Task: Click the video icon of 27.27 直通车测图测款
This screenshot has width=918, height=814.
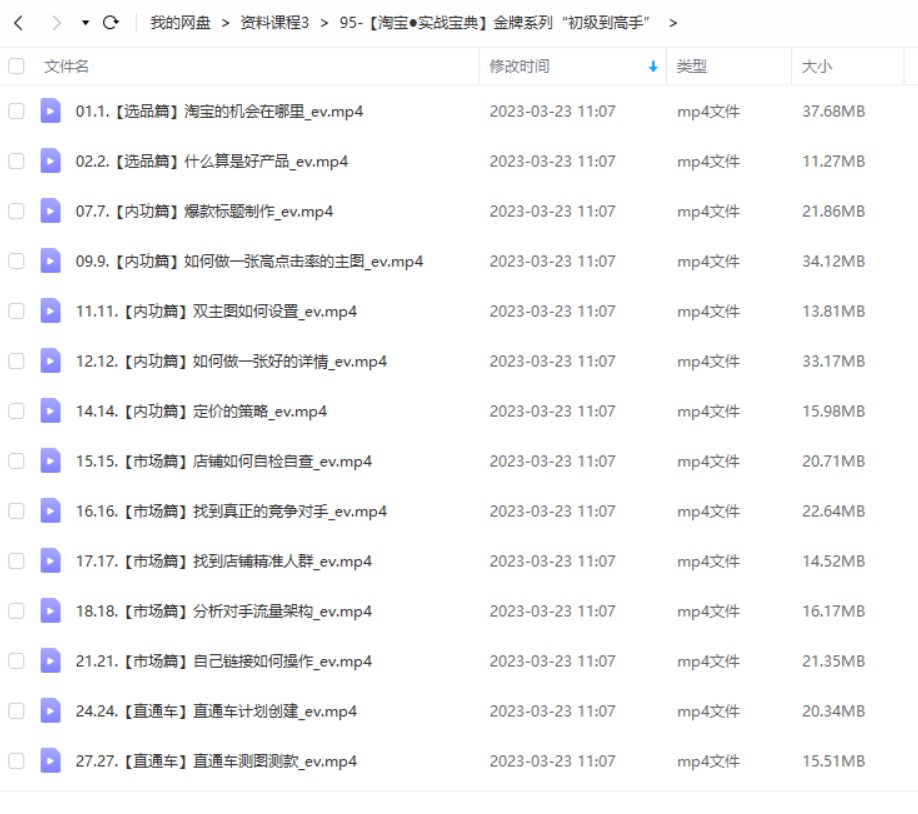Action: coord(50,761)
